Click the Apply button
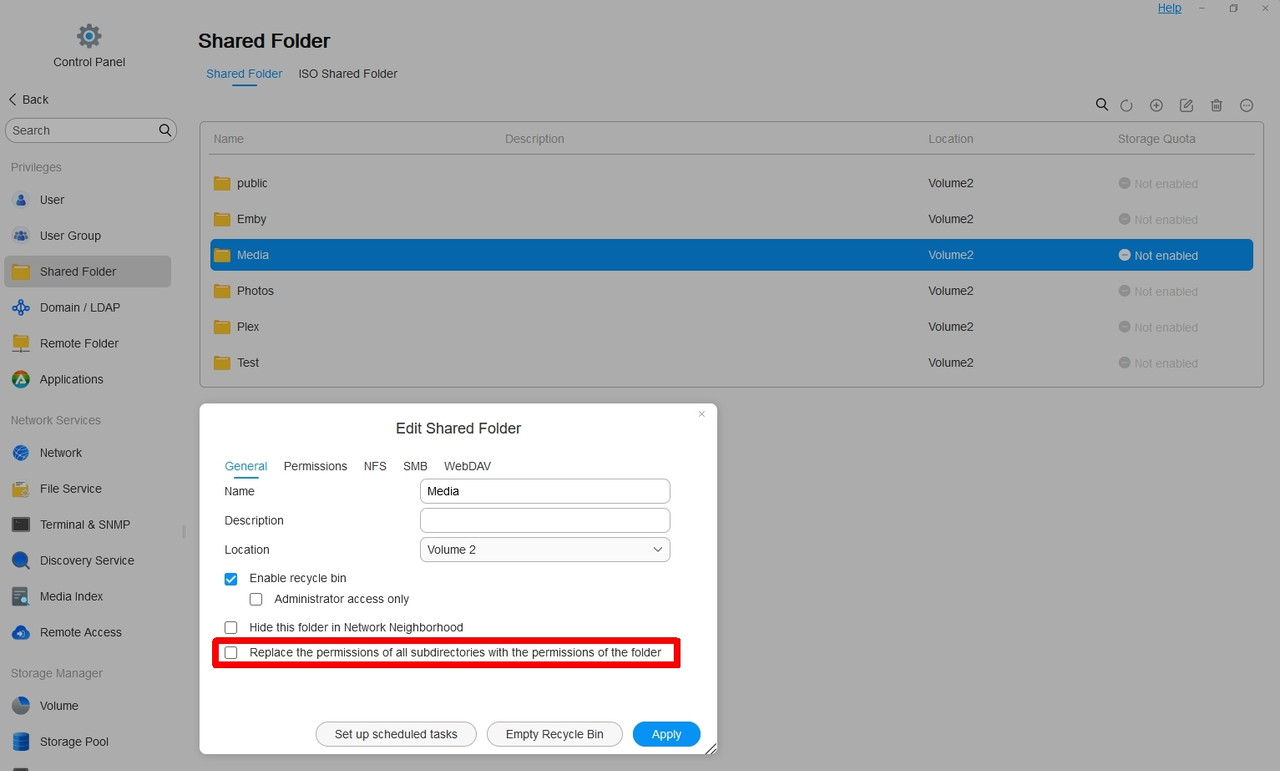Viewport: 1280px width, 771px height. coord(667,734)
